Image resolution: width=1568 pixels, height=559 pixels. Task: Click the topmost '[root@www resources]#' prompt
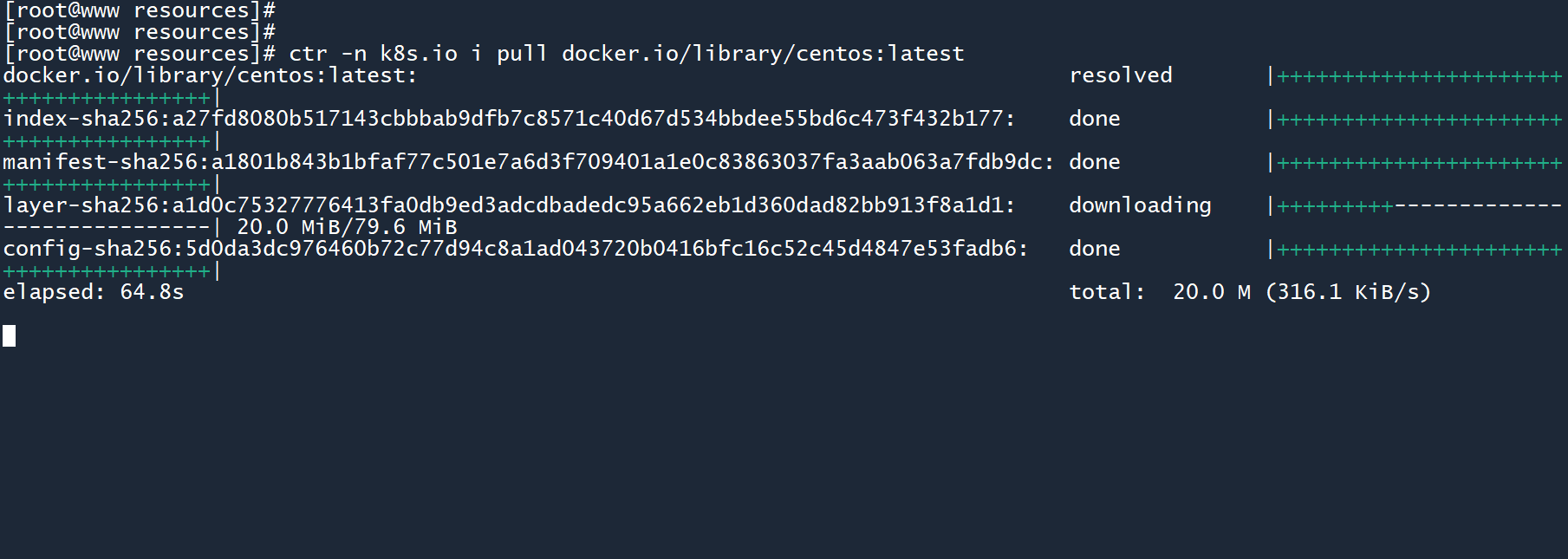coord(140,10)
